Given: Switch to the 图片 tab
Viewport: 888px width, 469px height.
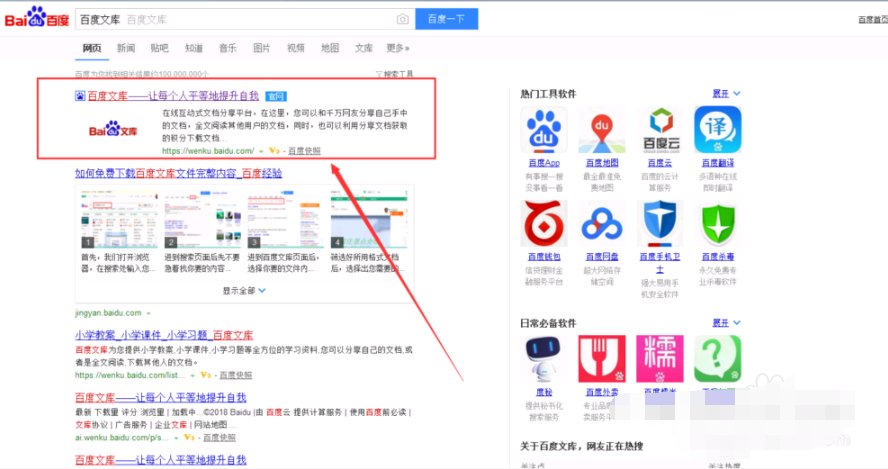Looking at the screenshot, I should click(262, 48).
